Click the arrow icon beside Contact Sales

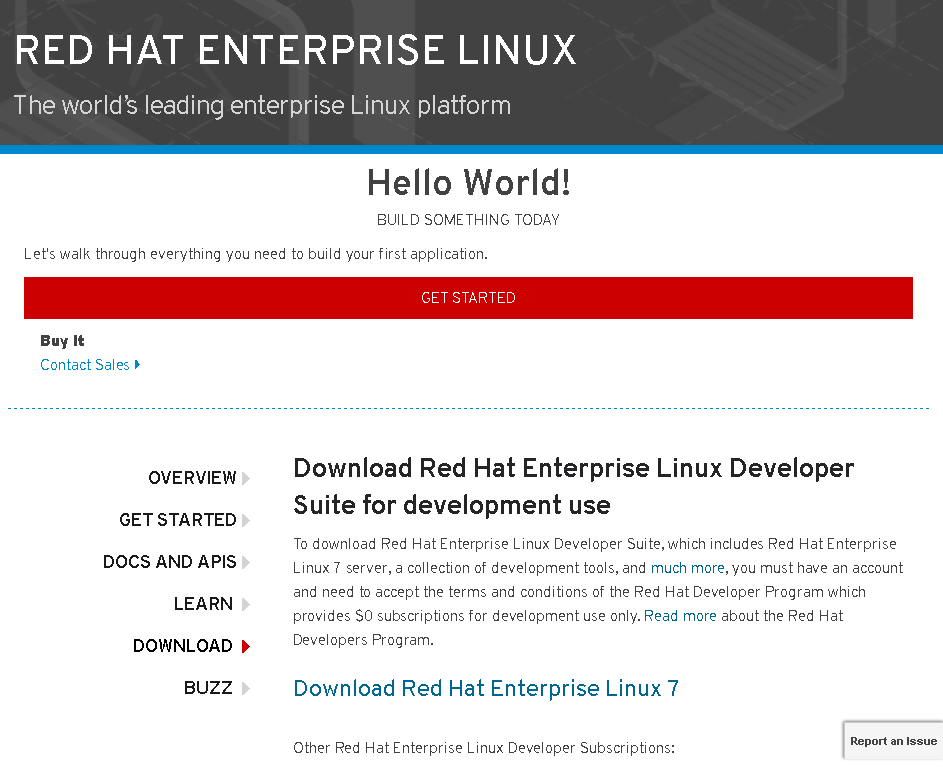click(x=137, y=365)
